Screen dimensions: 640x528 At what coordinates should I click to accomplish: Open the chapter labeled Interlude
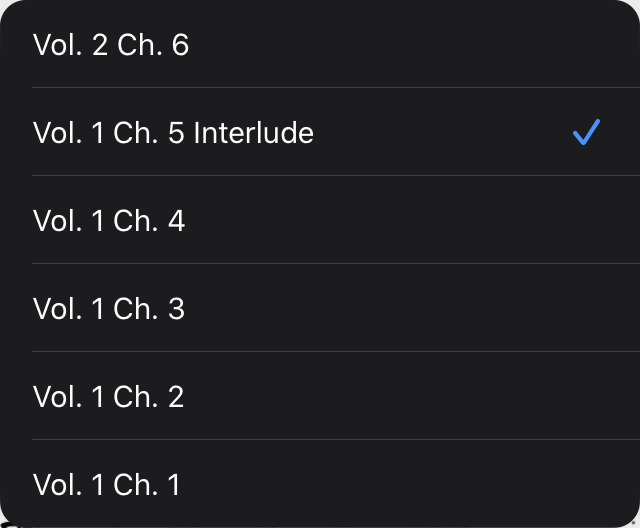pos(173,132)
